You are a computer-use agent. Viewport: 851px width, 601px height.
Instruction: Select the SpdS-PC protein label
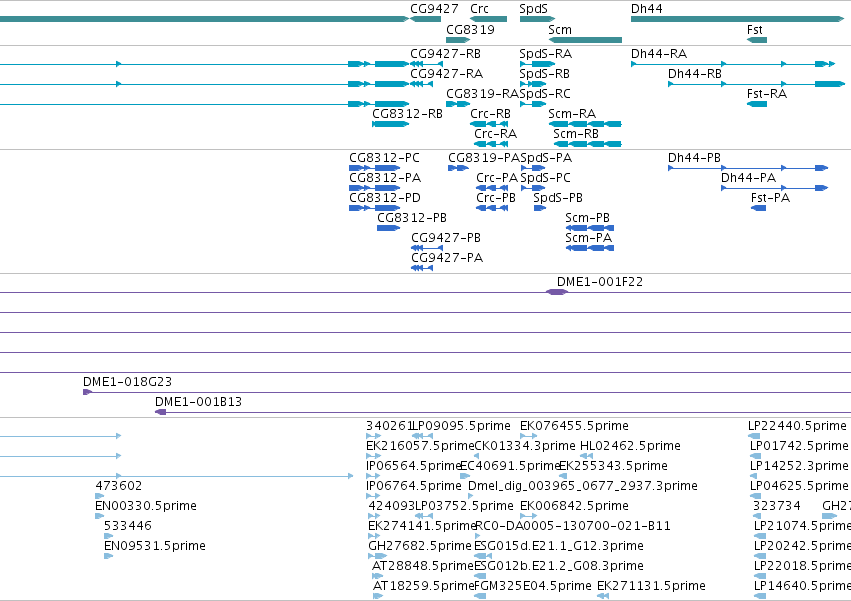(545, 178)
